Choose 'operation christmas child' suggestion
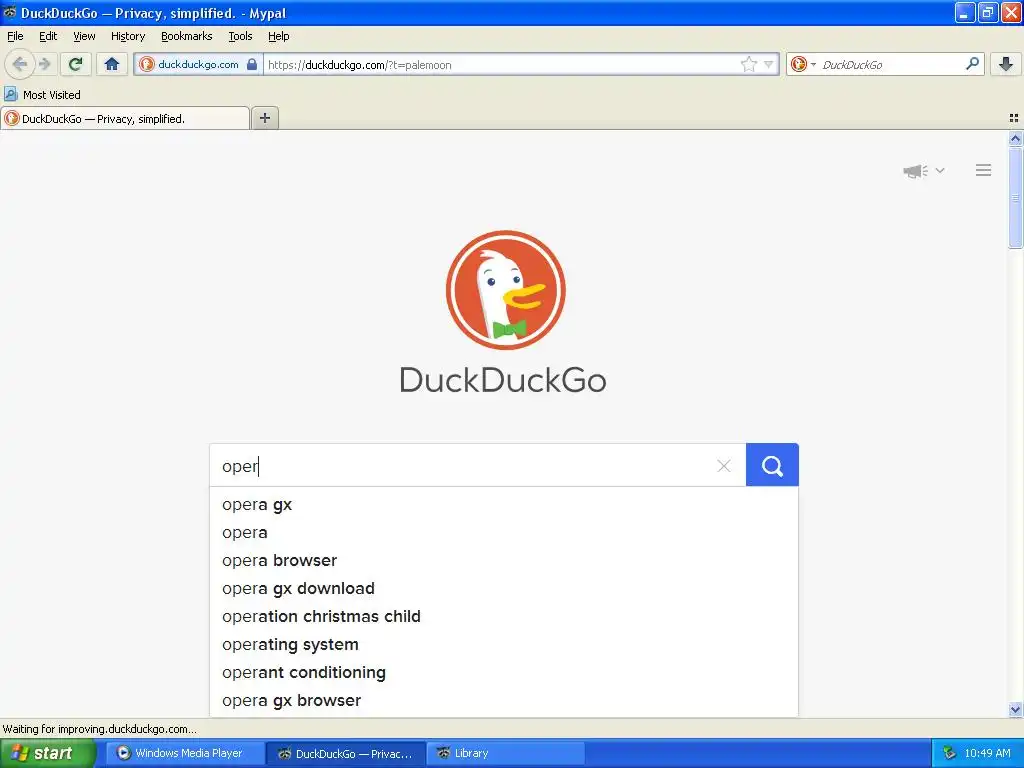The height and width of the screenshot is (768, 1024). tap(504, 617)
